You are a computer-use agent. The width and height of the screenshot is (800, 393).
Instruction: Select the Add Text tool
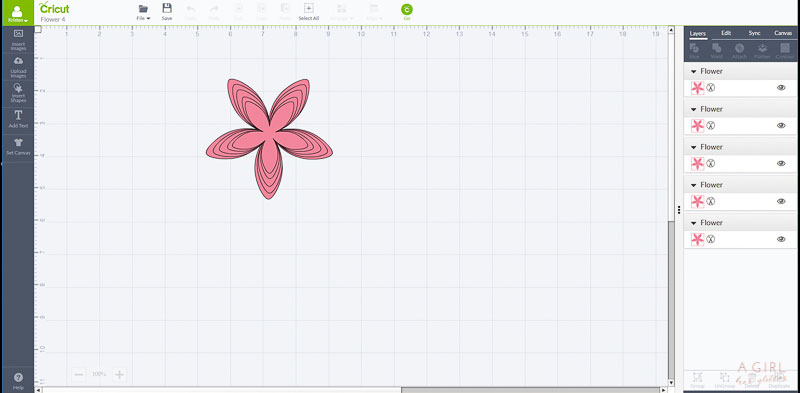18,119
